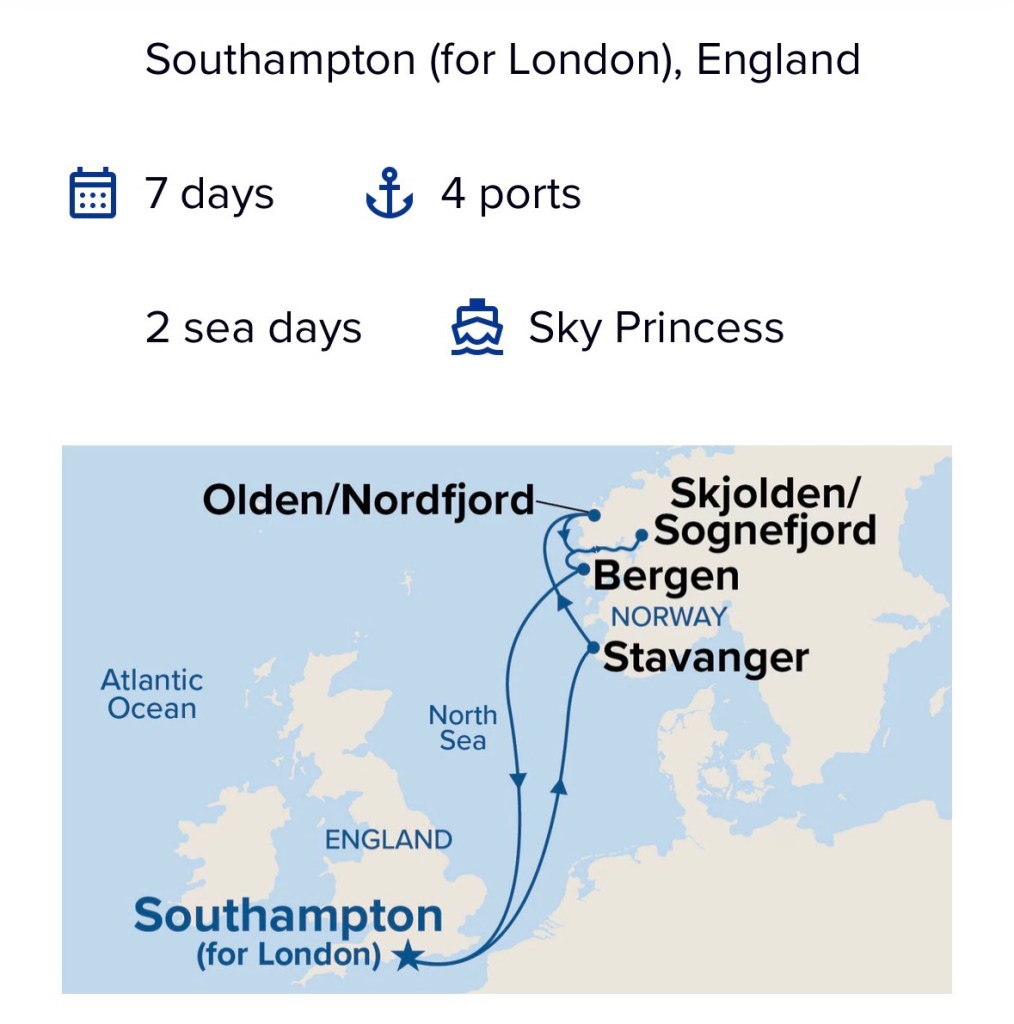
Task: Open the Sky Princess ship name link
Action: pos(656,328)
